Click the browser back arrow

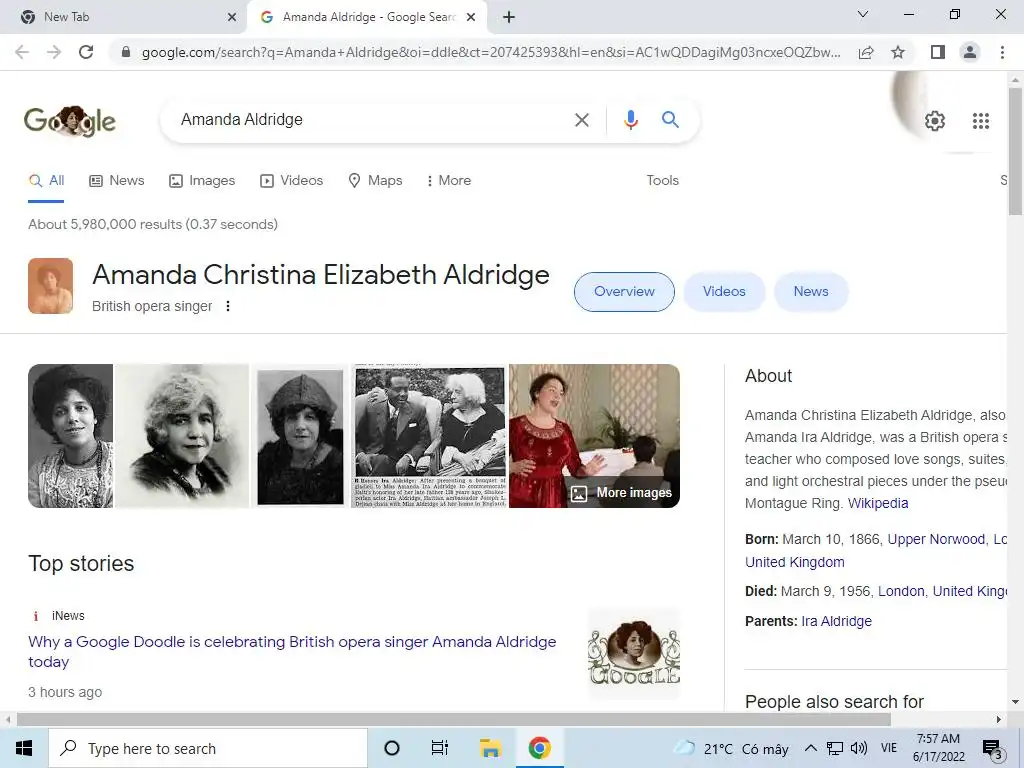pyautogui.click(x=22, y=52)
